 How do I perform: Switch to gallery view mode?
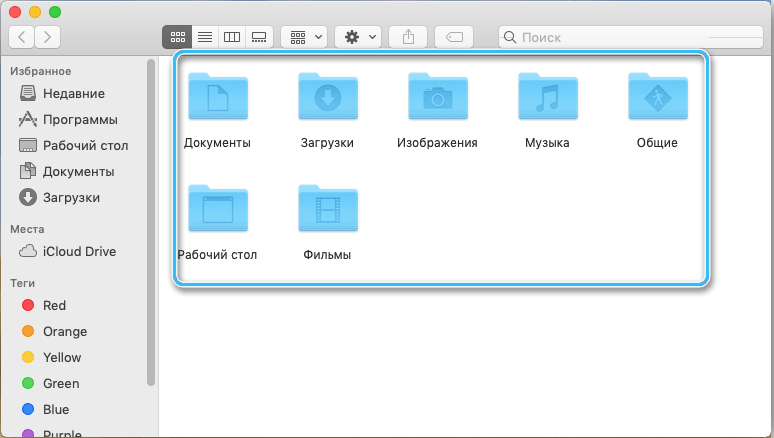[x=259, y=37]
